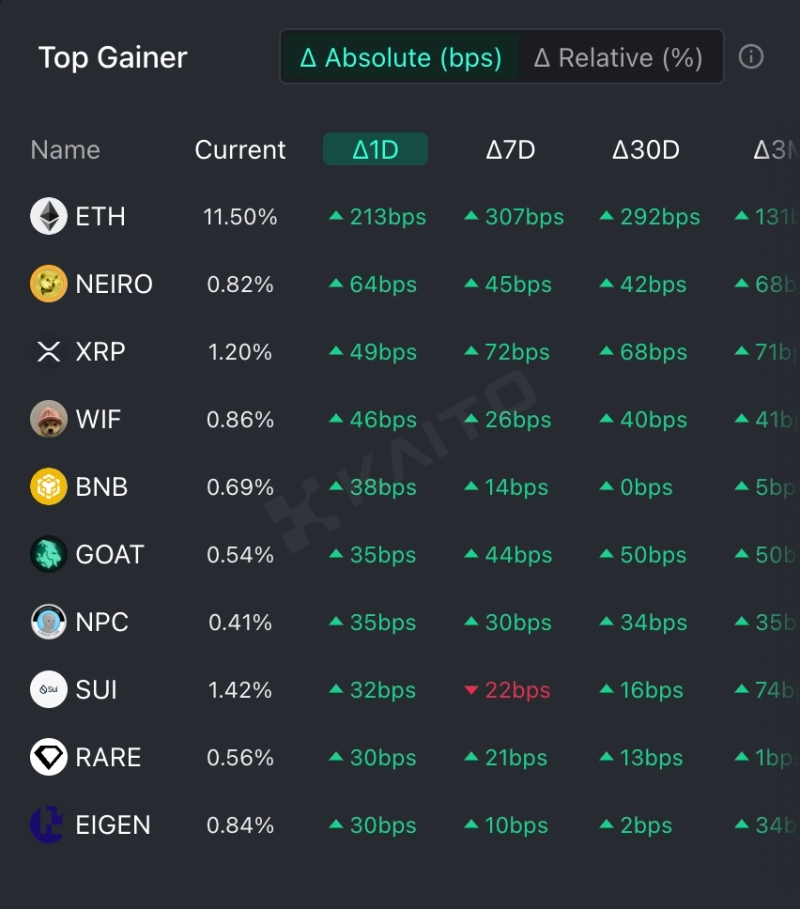800x909 pixels.
Task: Click the Name column header
Action: [65, 150]
